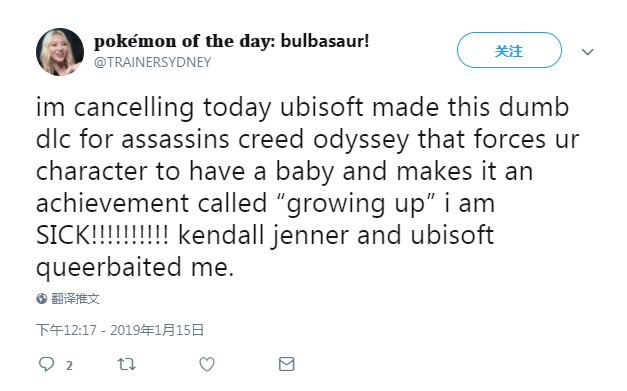The height and width of the screenshot is (391, 627).
Task: Click the text SICK!!!!!!!!!! in the tweet
Action: click(x=102, y=235)
